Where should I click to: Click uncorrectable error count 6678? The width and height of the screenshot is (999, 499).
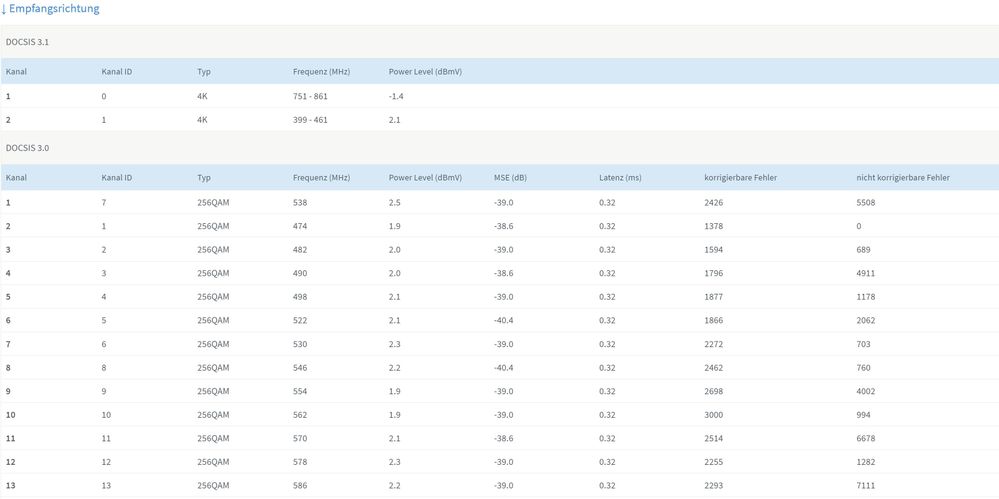point(866,438)
